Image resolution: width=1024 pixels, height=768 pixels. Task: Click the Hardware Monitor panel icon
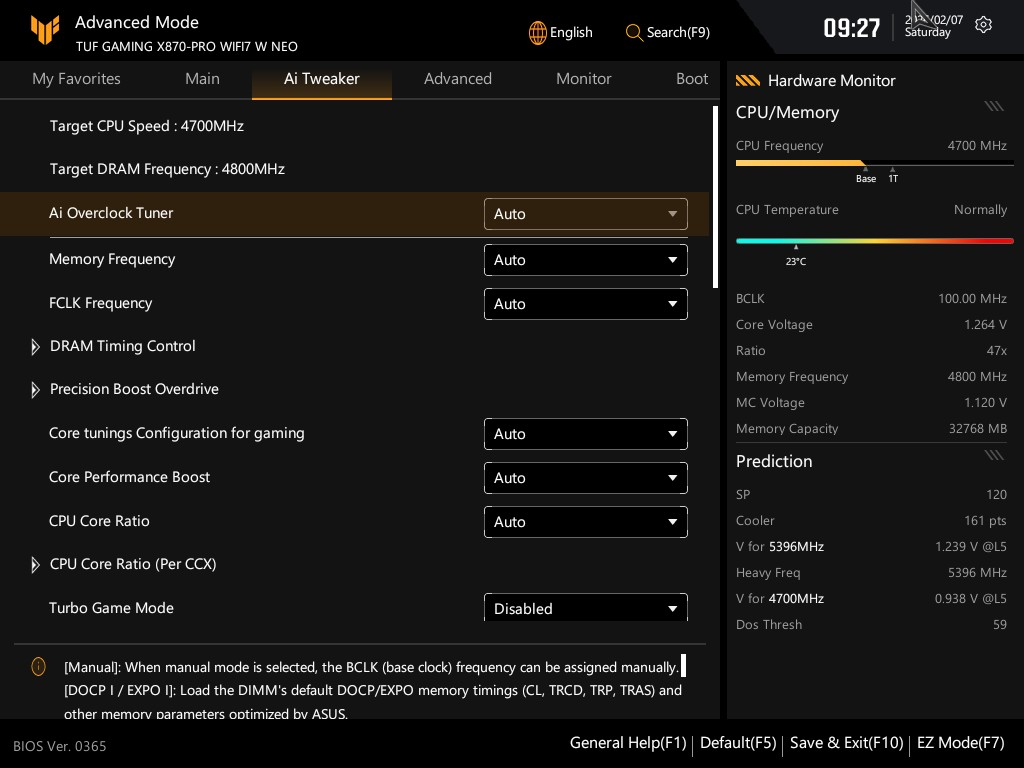click(747, 80)
